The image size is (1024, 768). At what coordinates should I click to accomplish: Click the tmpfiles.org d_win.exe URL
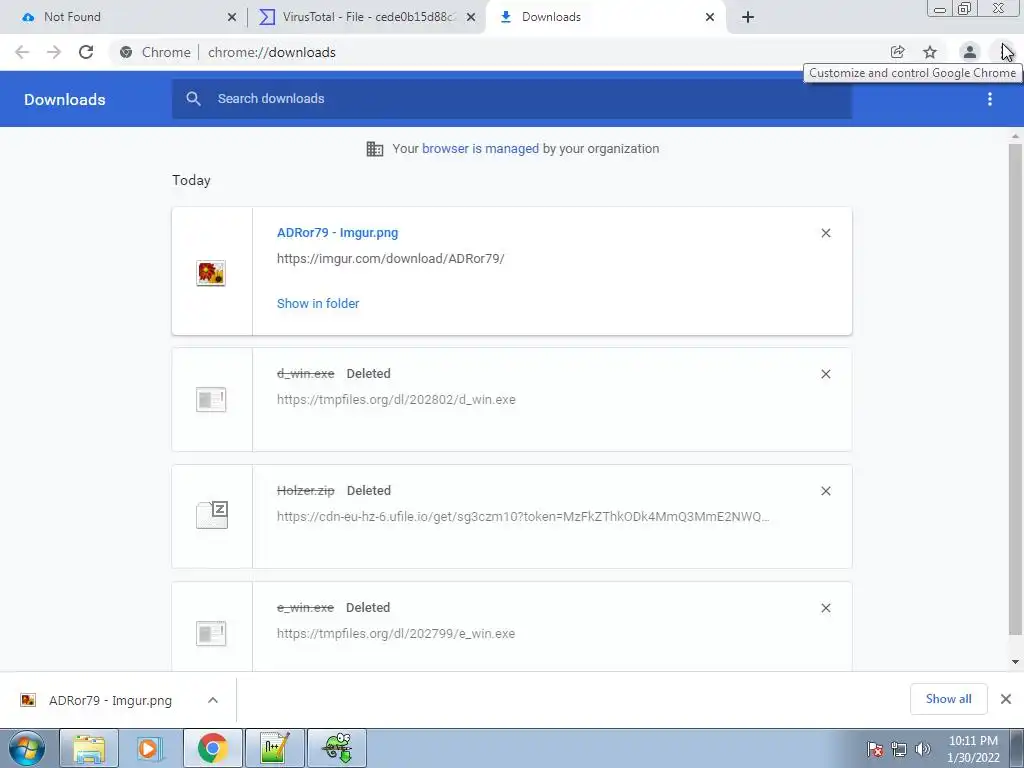[x=396, y=400]
